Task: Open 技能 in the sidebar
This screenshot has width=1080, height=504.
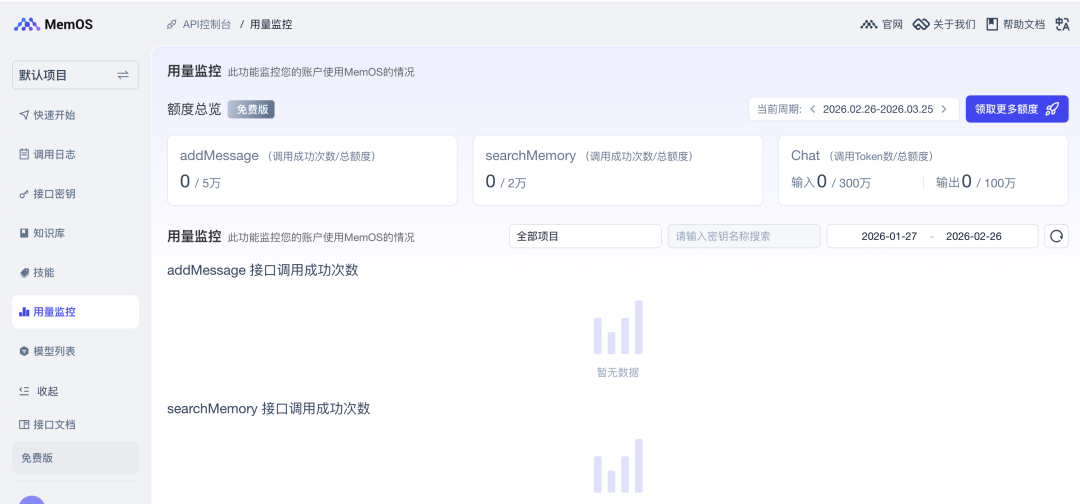Action: [76, 273]
